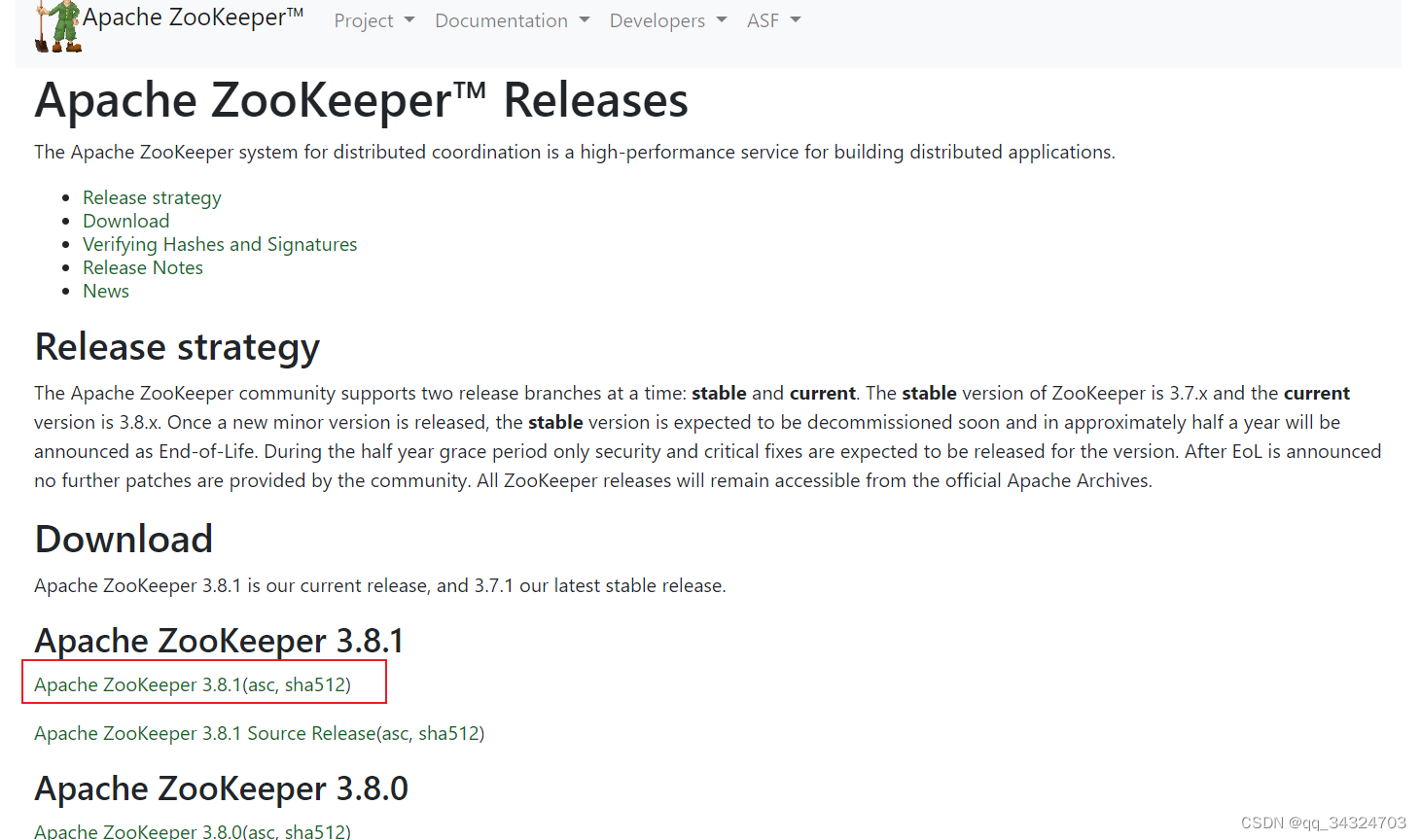This screenshot has width=1421, height=840.
Task: Open the News section link
Action: pyautogui.click(x=105, y=291)
